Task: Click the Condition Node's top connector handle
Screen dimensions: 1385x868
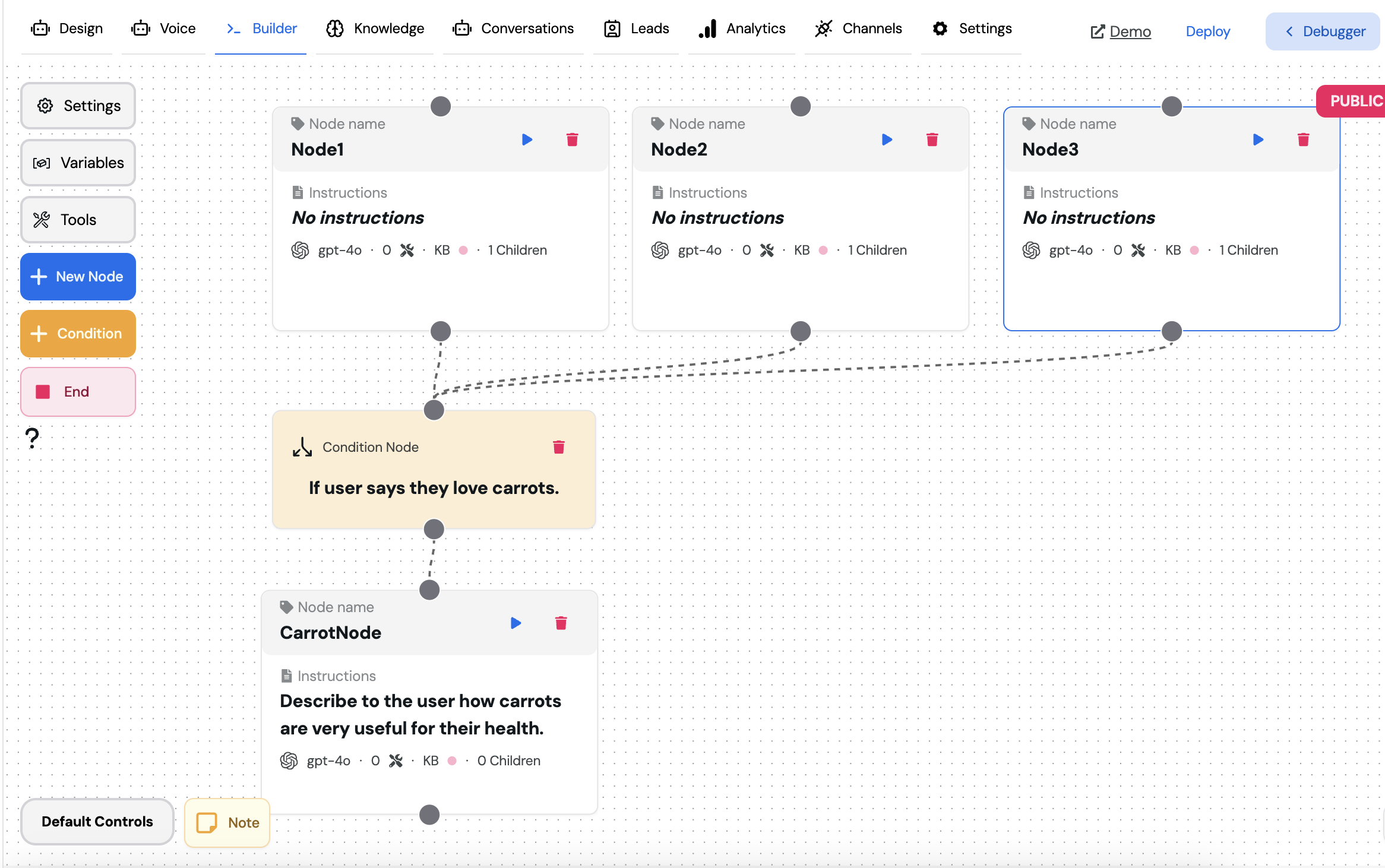Action: tap(434, 410)
